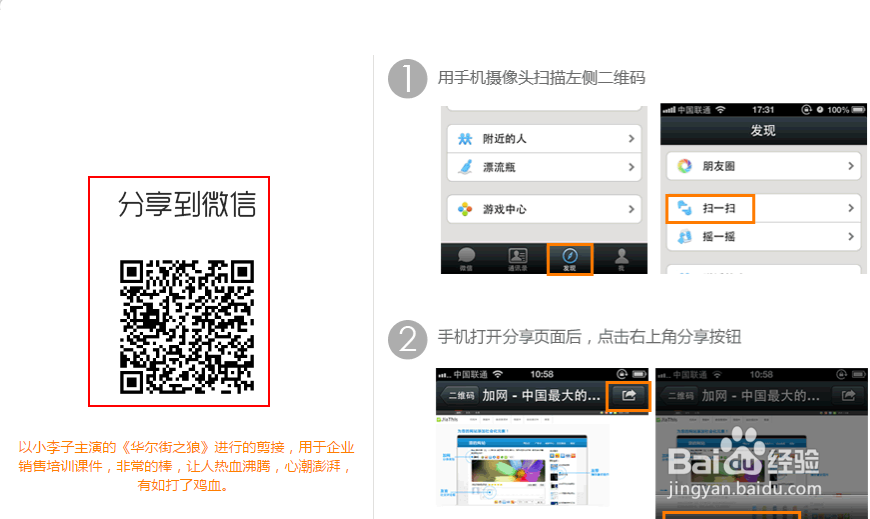Click the WiFi icon beside bright 中国联通

pos(498,374)
